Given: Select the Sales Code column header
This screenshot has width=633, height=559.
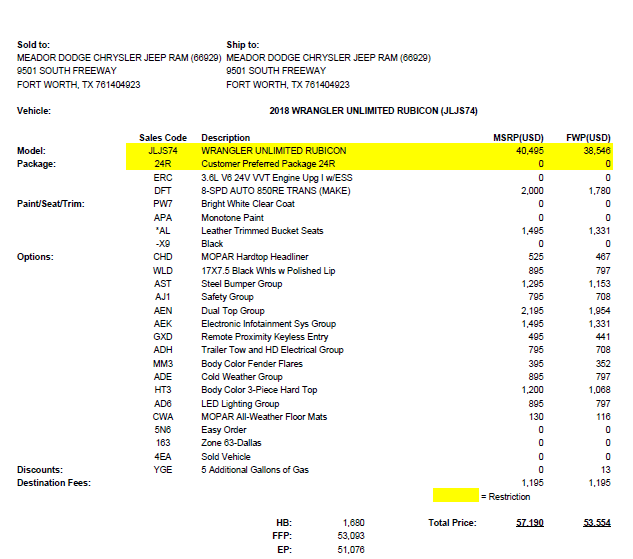Looking at the screenshot, I should coord(163,138).
